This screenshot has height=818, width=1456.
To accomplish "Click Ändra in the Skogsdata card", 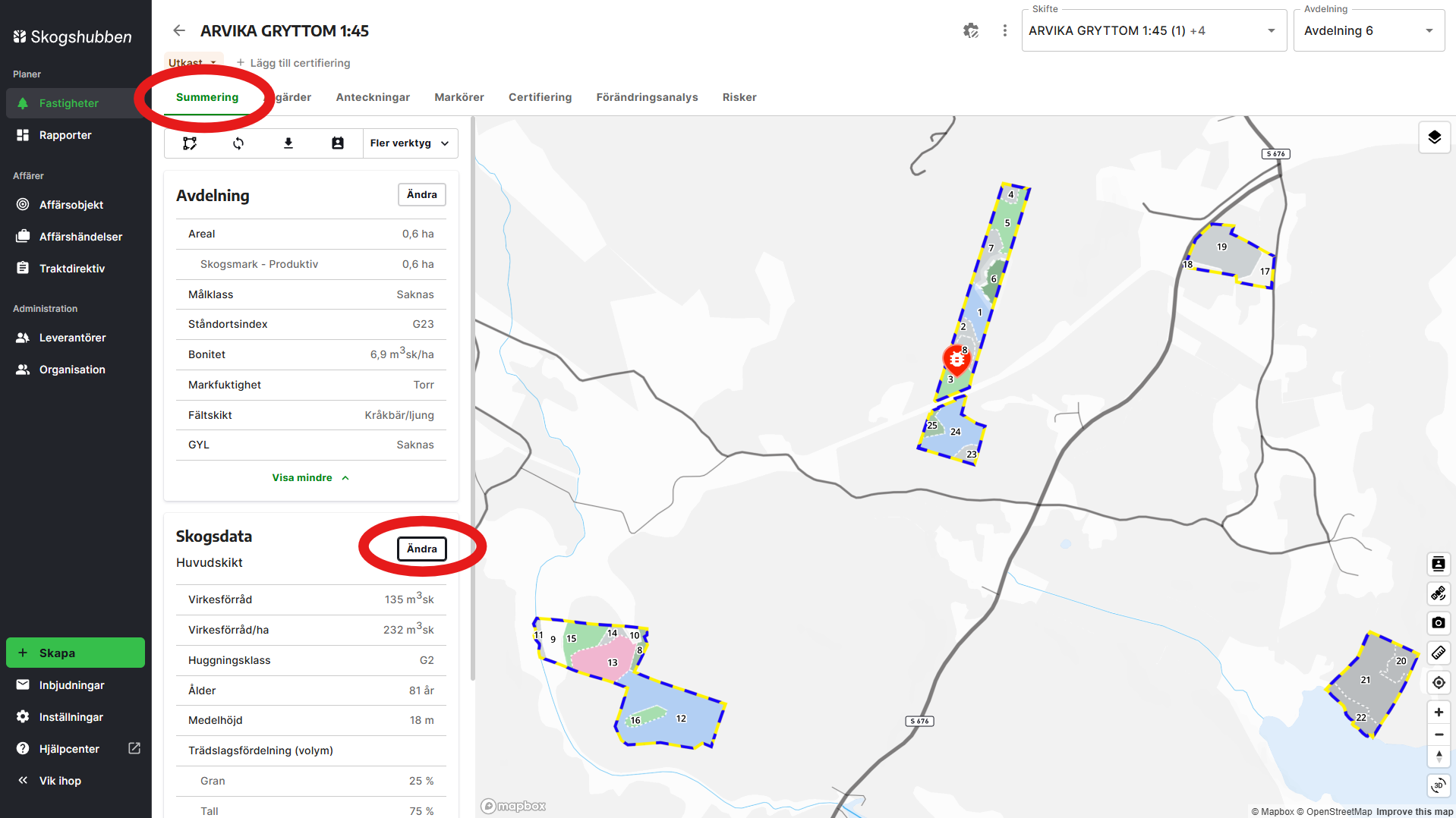I will coord(422,549).
